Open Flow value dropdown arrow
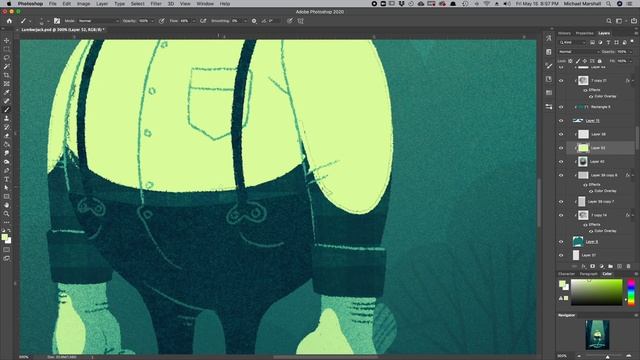This screenshot has width=640, height=360. click(193, 20)
